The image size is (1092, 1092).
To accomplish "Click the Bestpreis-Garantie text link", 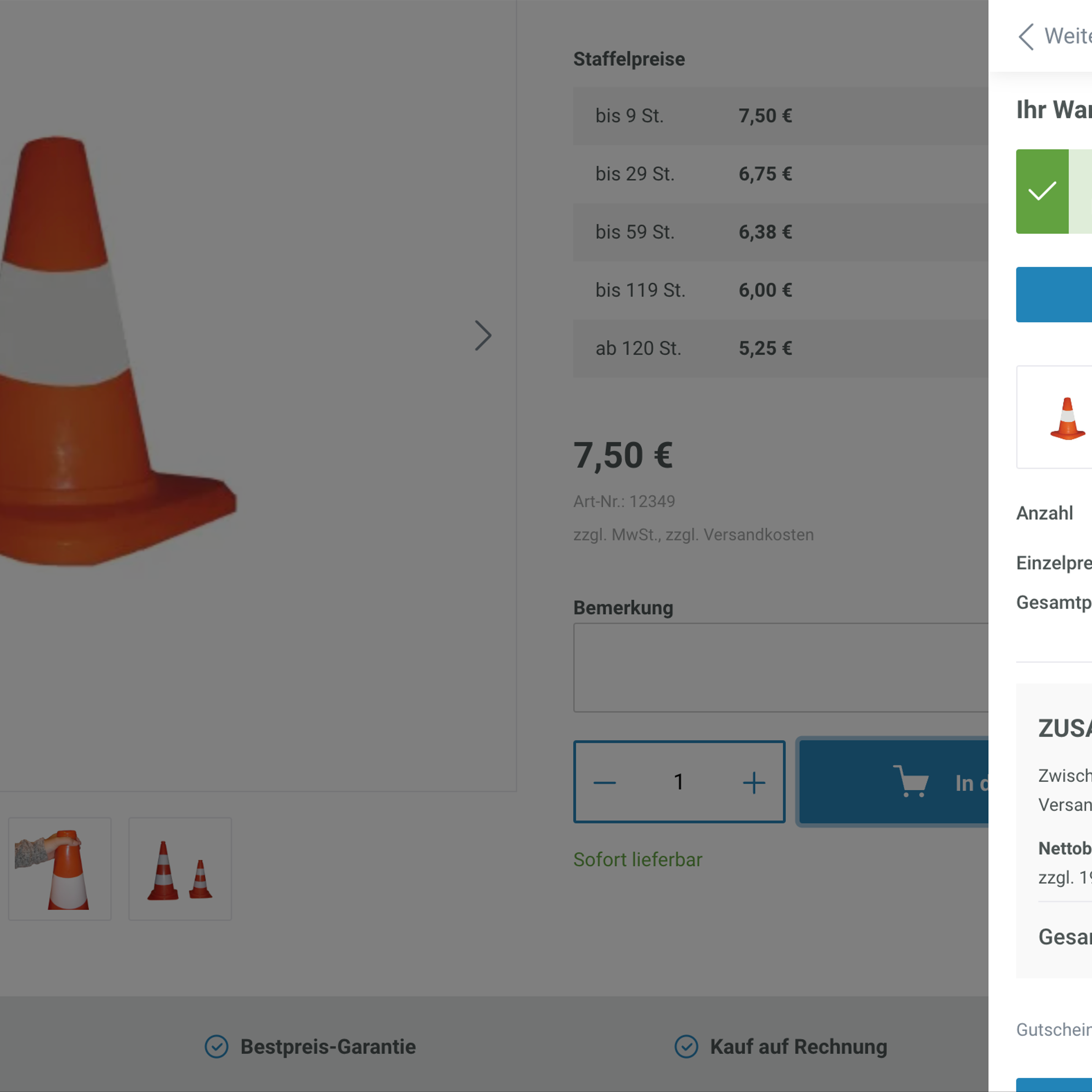I will [328, 1046].
